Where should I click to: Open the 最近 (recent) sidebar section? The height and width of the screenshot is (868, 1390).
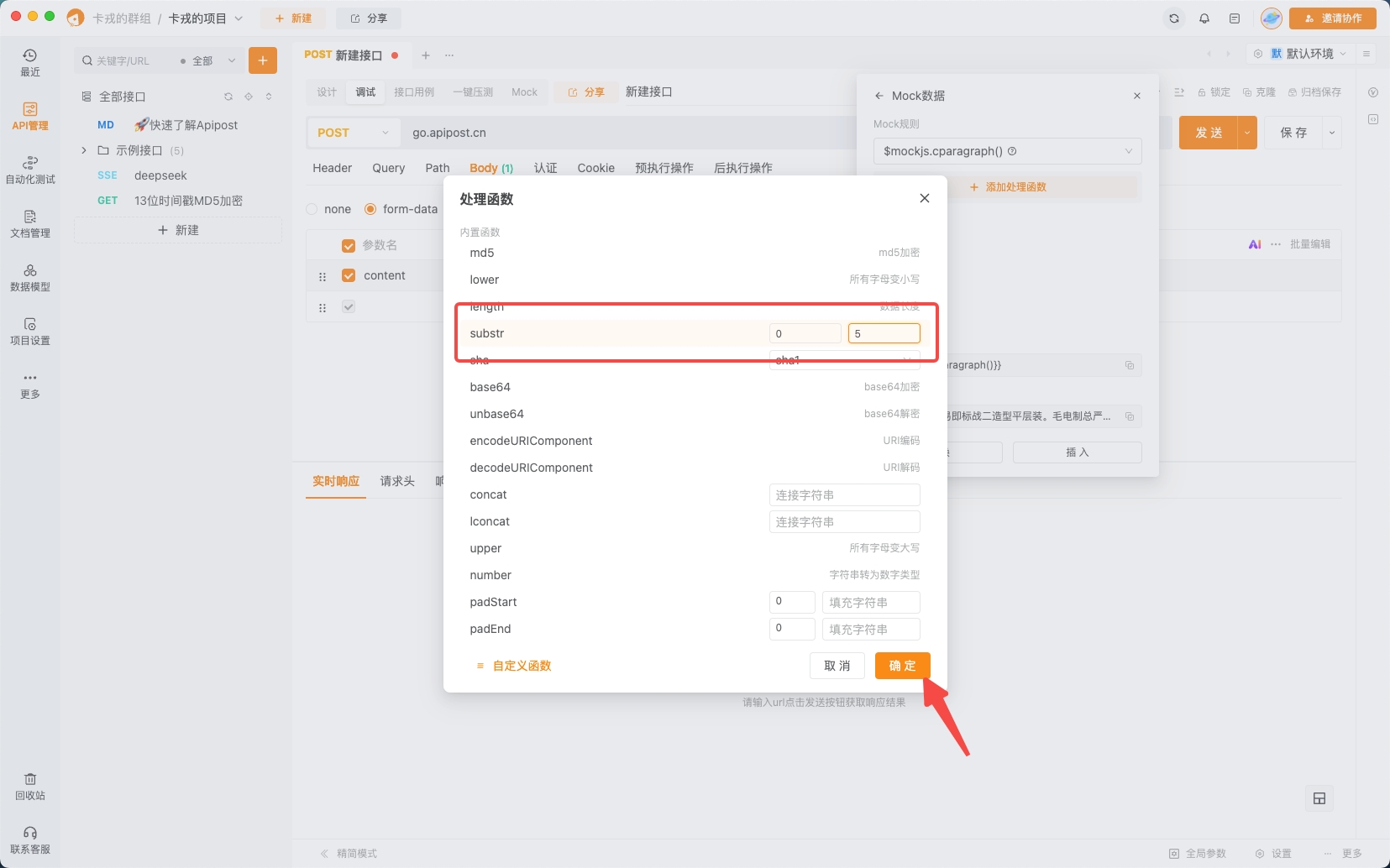(30, 63)
